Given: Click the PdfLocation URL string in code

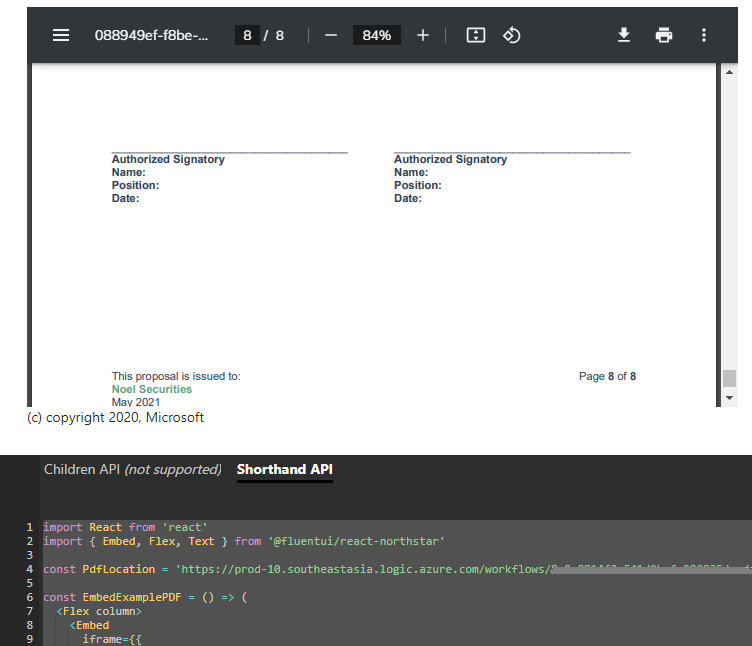Looking at the screenshot, I should click(463, 569).
